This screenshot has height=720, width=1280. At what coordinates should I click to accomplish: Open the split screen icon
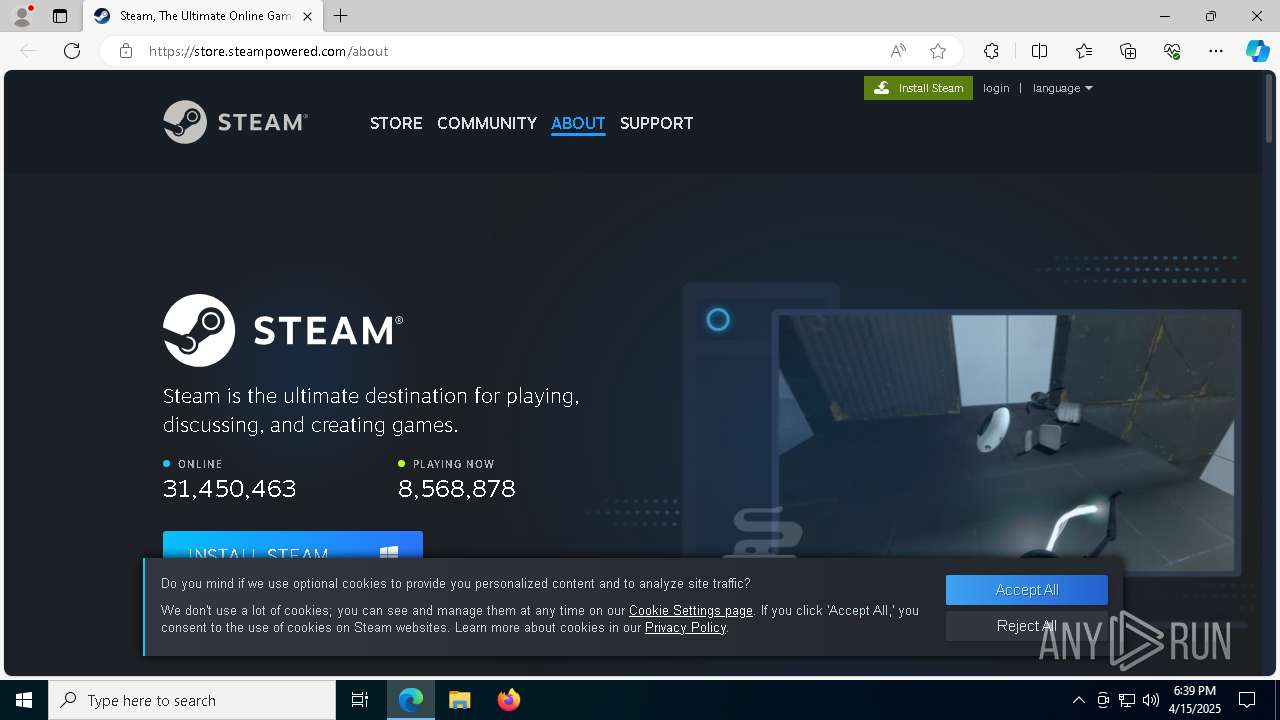pyautogui.click(x=1039, y=51)
